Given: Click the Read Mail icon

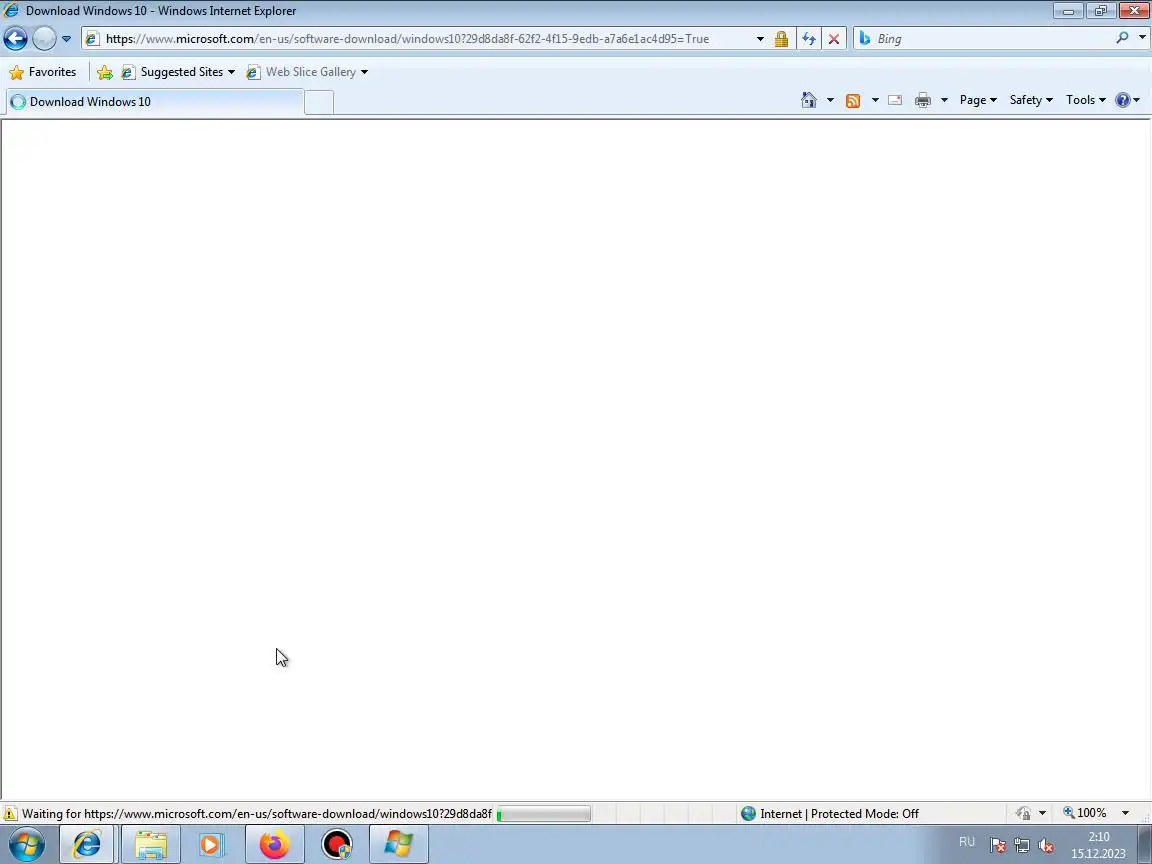Looking at the screenshot, I should coord(895,100).
